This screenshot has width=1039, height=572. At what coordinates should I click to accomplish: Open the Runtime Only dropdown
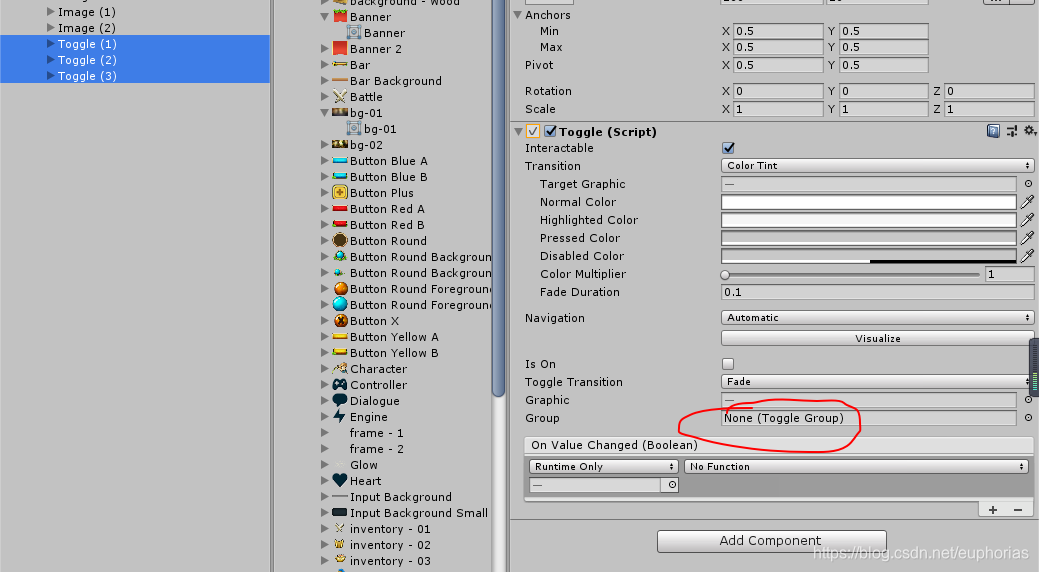604,467
